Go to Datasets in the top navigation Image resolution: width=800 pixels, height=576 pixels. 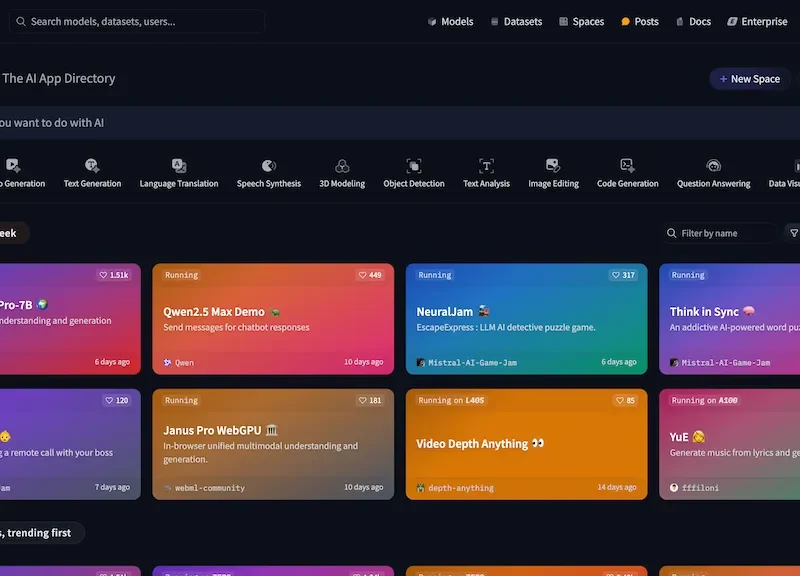516,21
